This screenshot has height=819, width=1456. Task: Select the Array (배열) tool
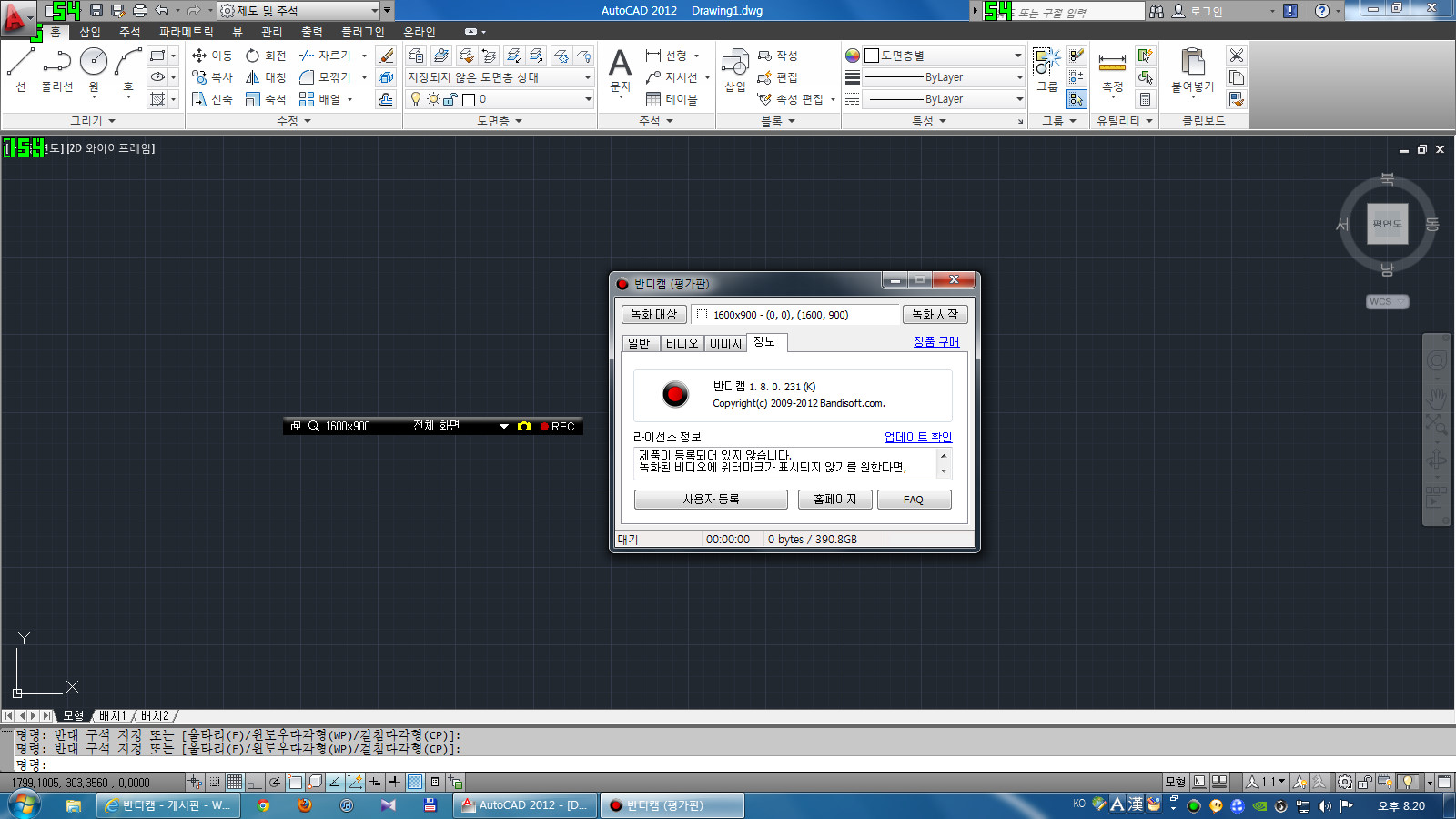pos(320,99)
